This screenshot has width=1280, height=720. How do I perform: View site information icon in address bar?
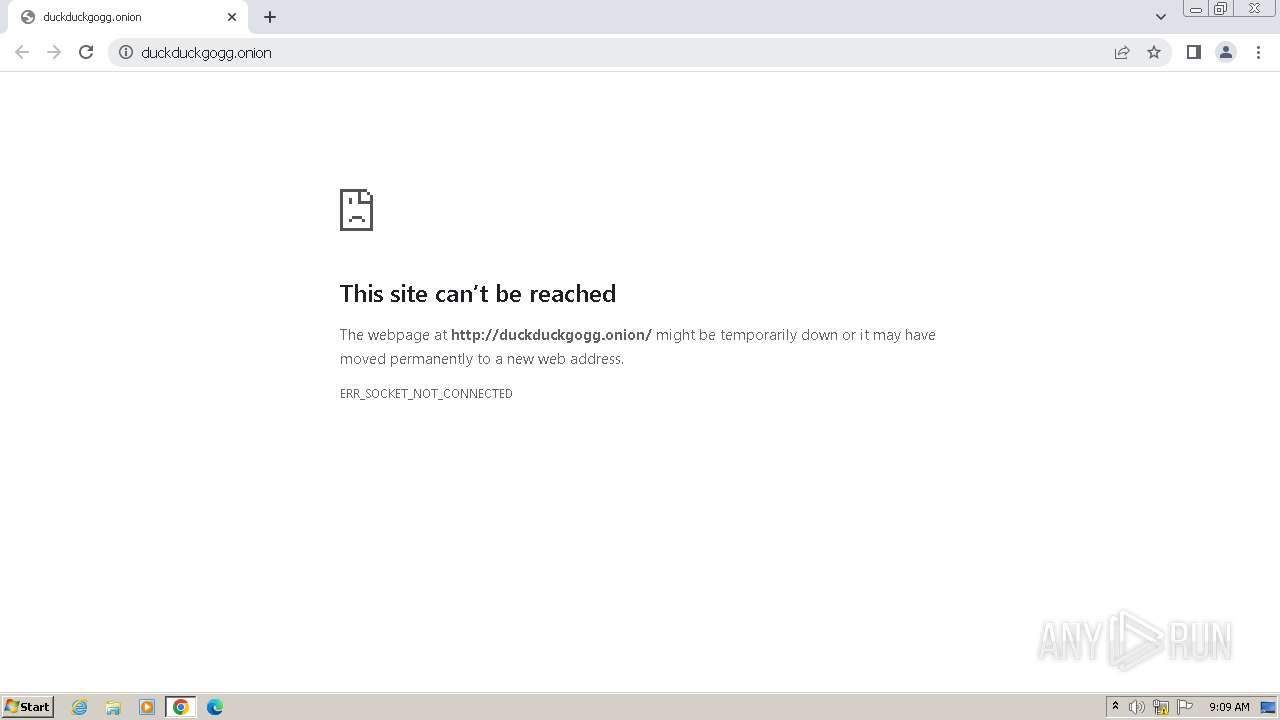tap(126, 52)
